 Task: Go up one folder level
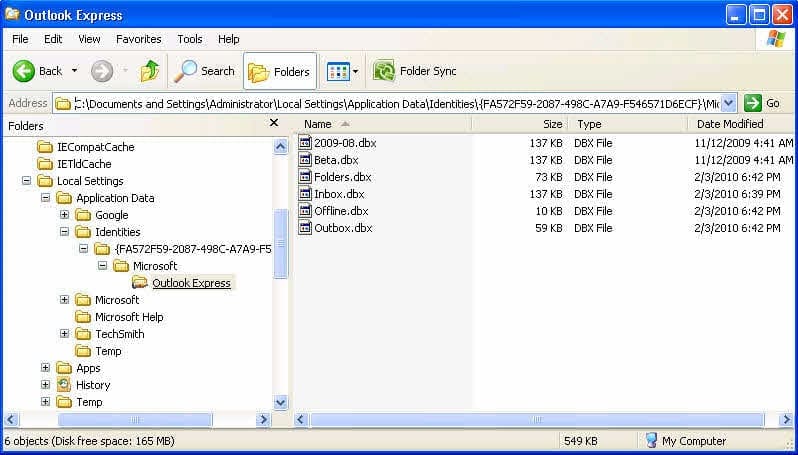tap(150, 71)
